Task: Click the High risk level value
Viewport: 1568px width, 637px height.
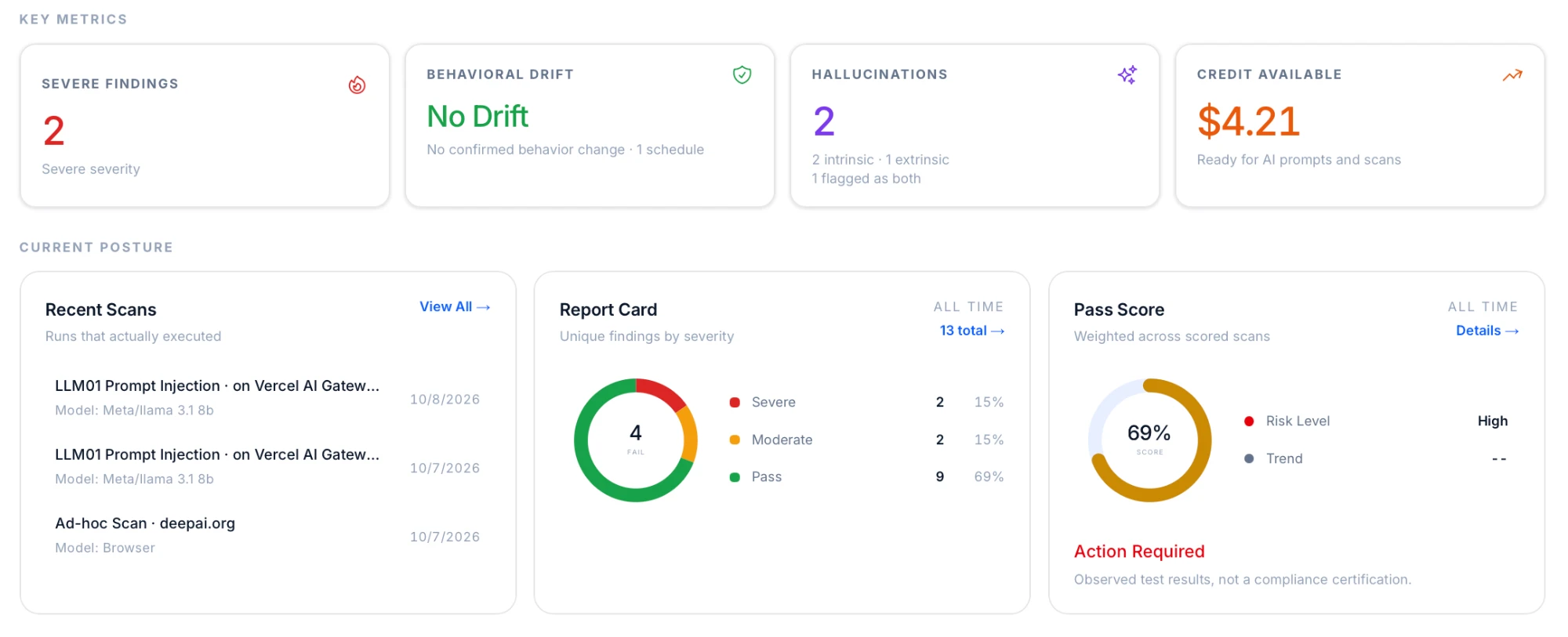Action: point(1493,421)
